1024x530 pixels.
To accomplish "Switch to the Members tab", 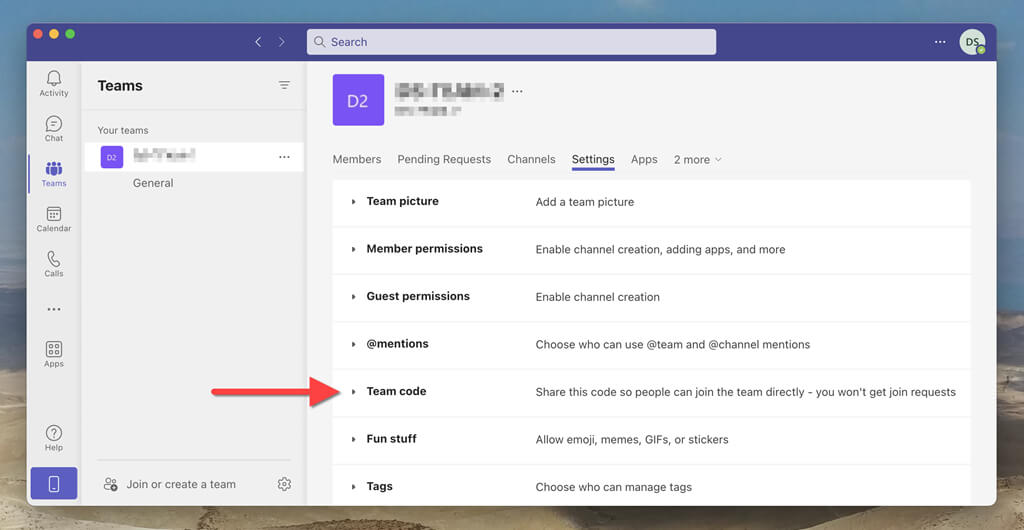I will tap(357, 160).
